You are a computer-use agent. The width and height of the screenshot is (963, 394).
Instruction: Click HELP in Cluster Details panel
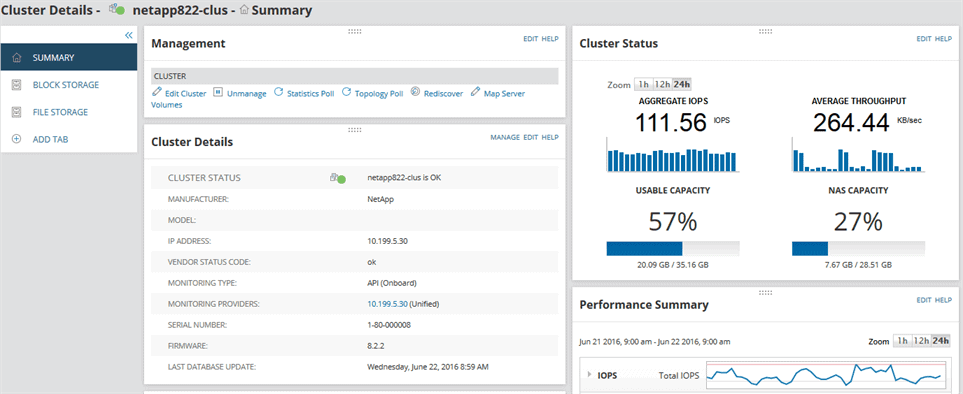(550, 137)
